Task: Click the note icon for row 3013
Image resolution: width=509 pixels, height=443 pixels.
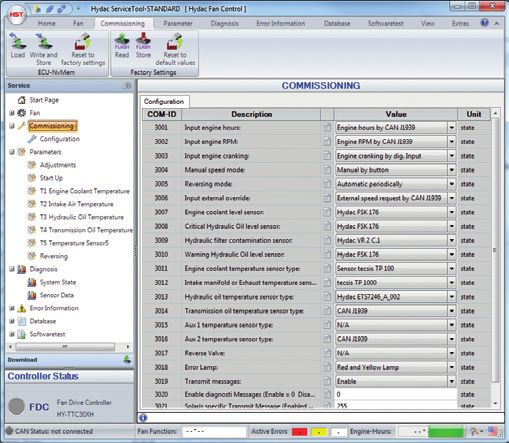Action: coord(327,297)
